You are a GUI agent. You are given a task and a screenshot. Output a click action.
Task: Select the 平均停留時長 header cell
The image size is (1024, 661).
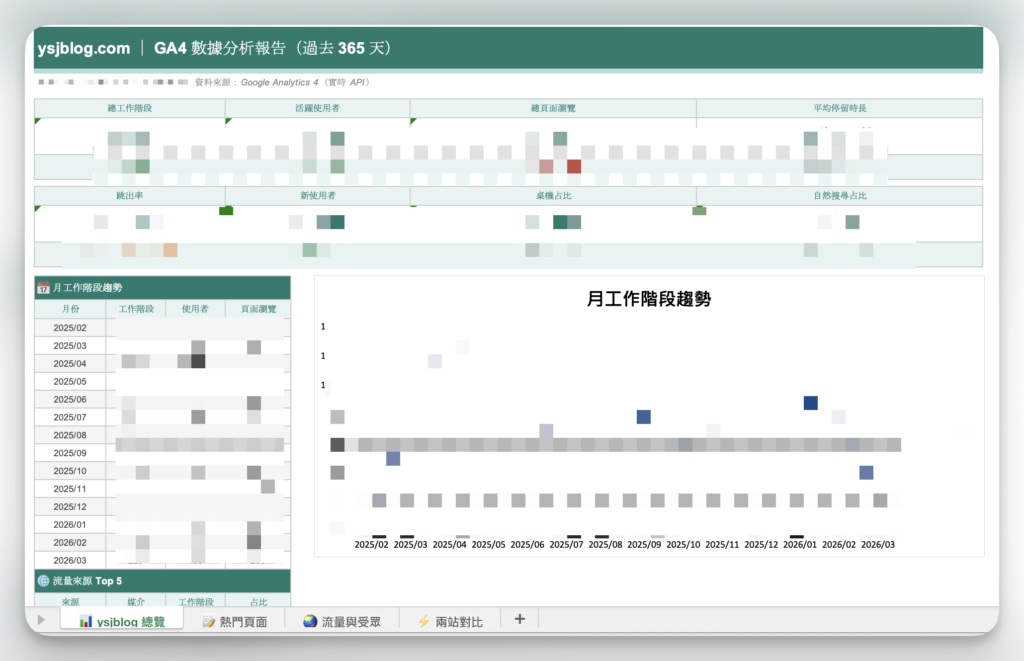[839, 108]
